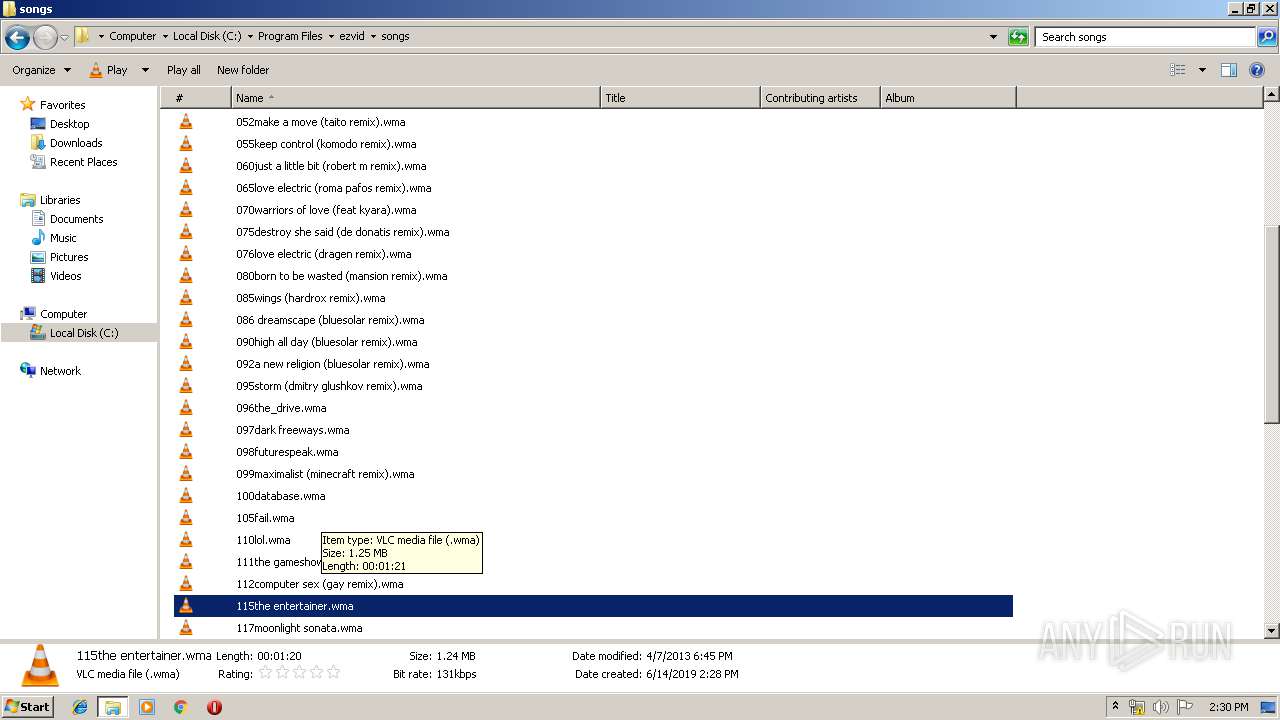This screenshot has height=720, width=1280.
Task: Select 070warriors of love (feat kyara).wma
Action: pos(326,210)
